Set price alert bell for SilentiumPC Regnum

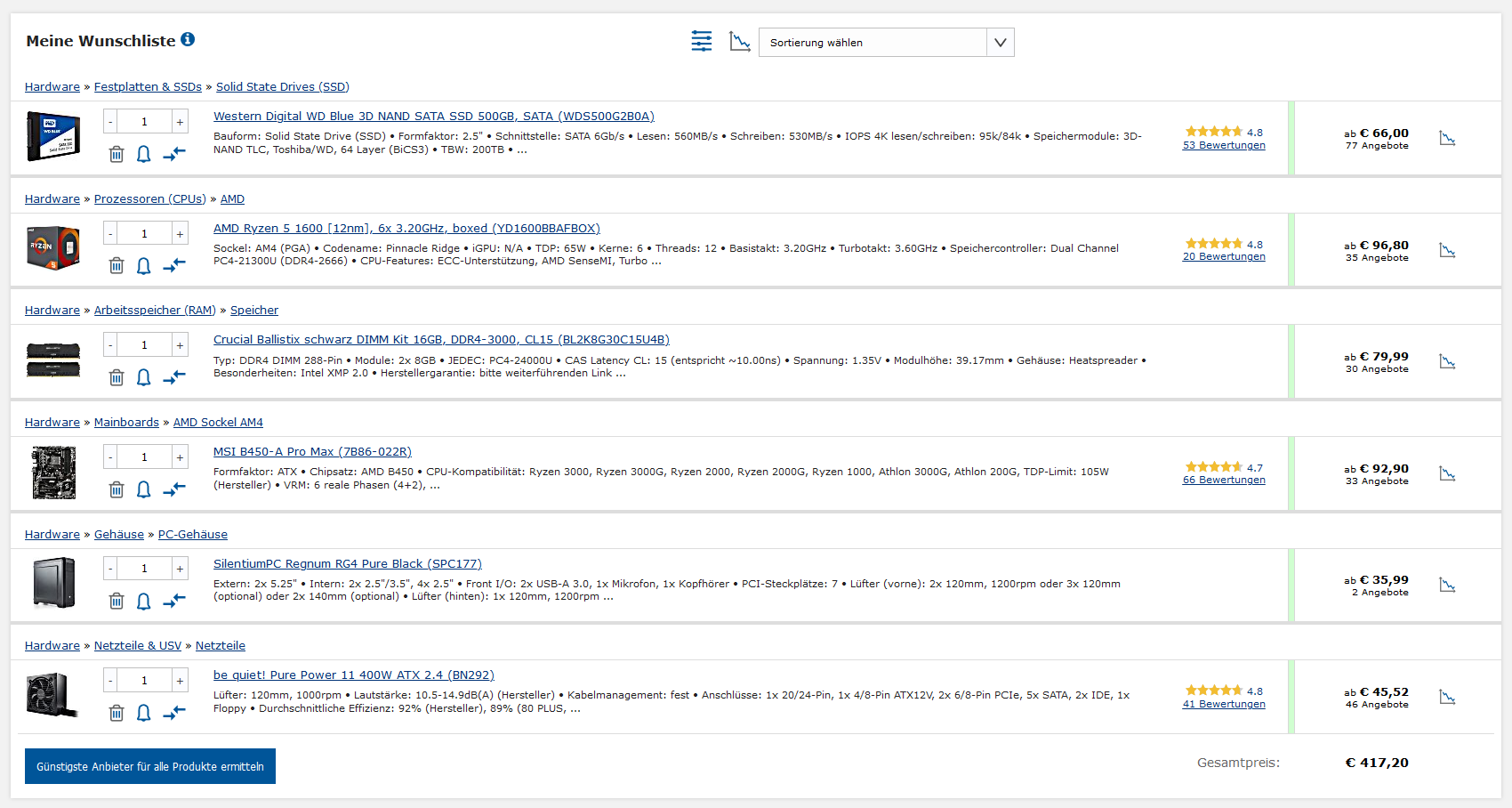coord(143,602)
